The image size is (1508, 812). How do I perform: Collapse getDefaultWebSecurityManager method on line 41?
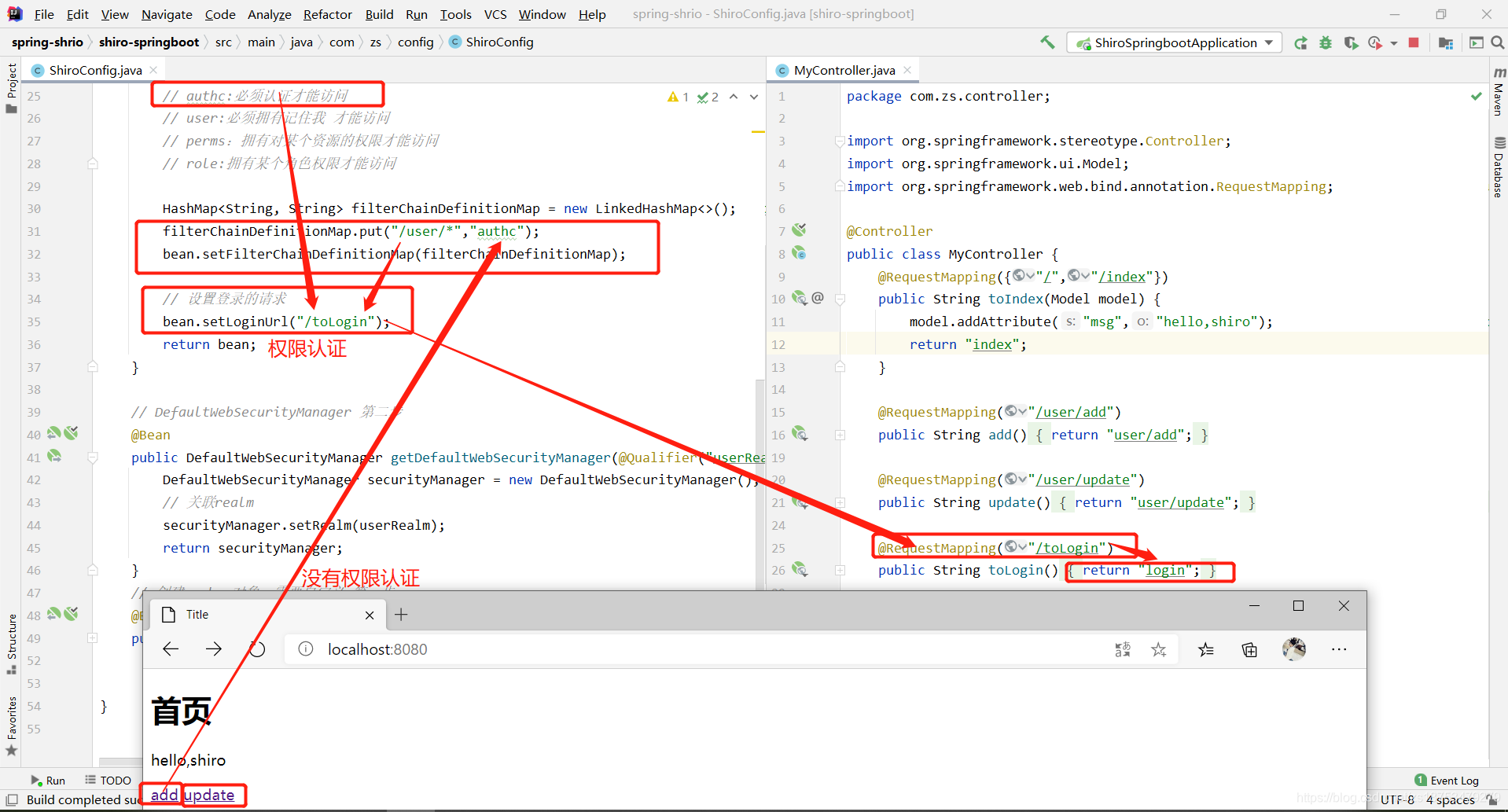coord(93,457)
